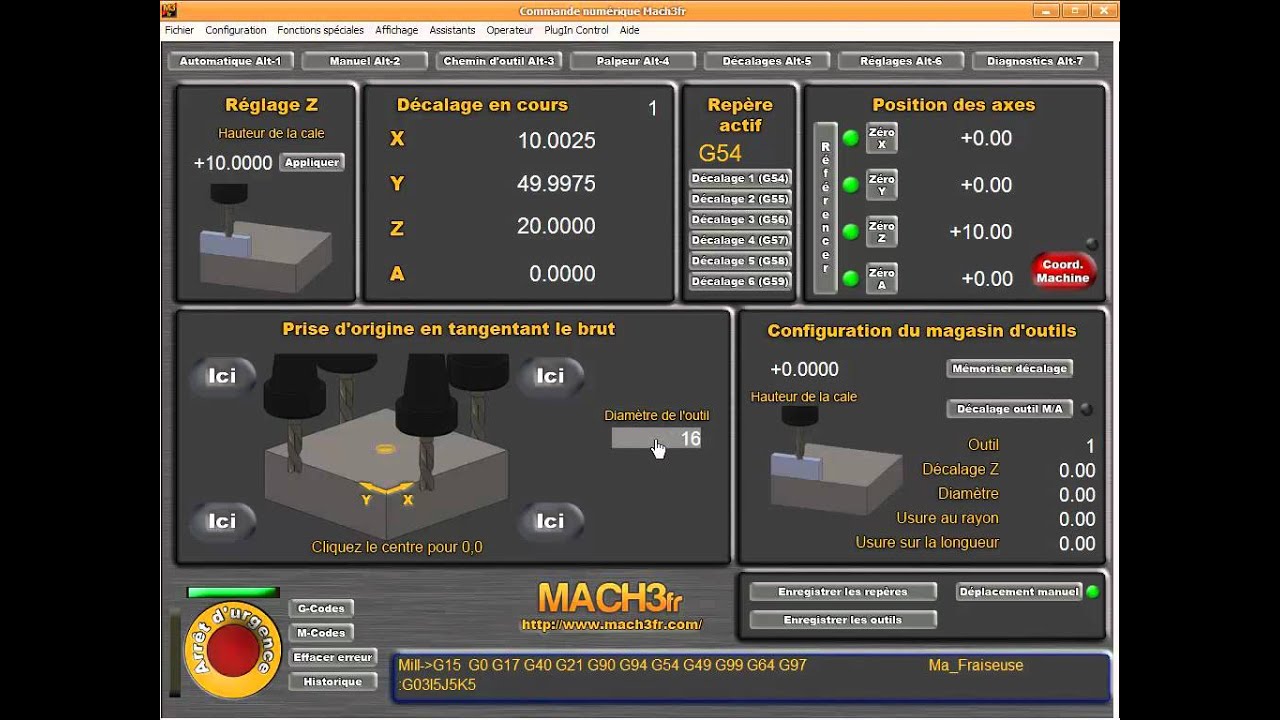Click the tool magazine +0.0000 height field

point(804,369)
